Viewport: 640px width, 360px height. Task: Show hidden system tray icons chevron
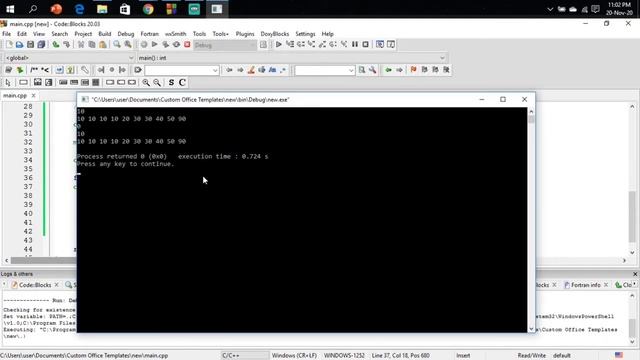coord(550,9)
